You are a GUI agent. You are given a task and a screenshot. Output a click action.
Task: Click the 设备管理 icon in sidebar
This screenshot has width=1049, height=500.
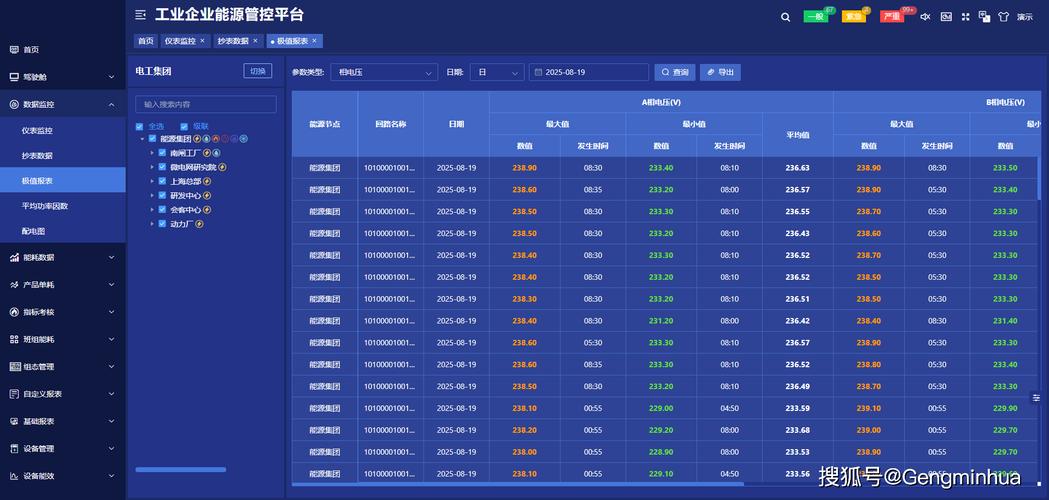(14, 448)
